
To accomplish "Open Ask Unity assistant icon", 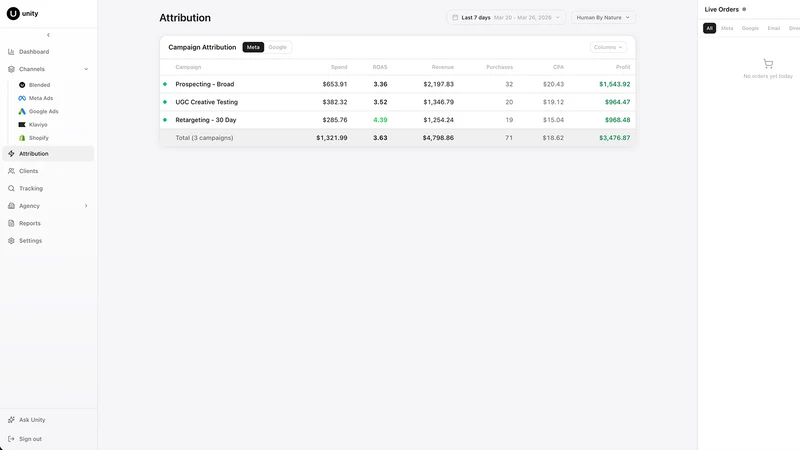I will (x=11, y=420).
